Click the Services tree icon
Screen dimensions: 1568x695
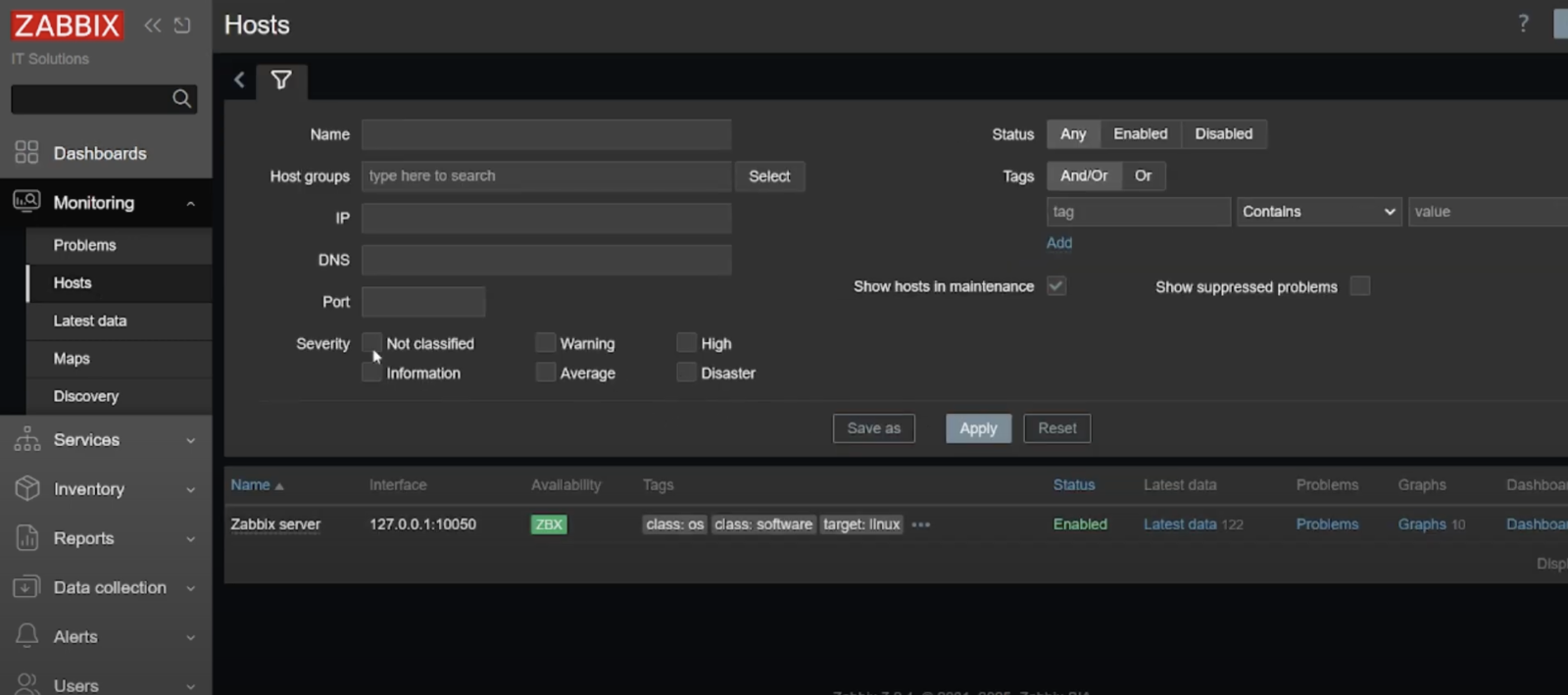pos(26,439)
